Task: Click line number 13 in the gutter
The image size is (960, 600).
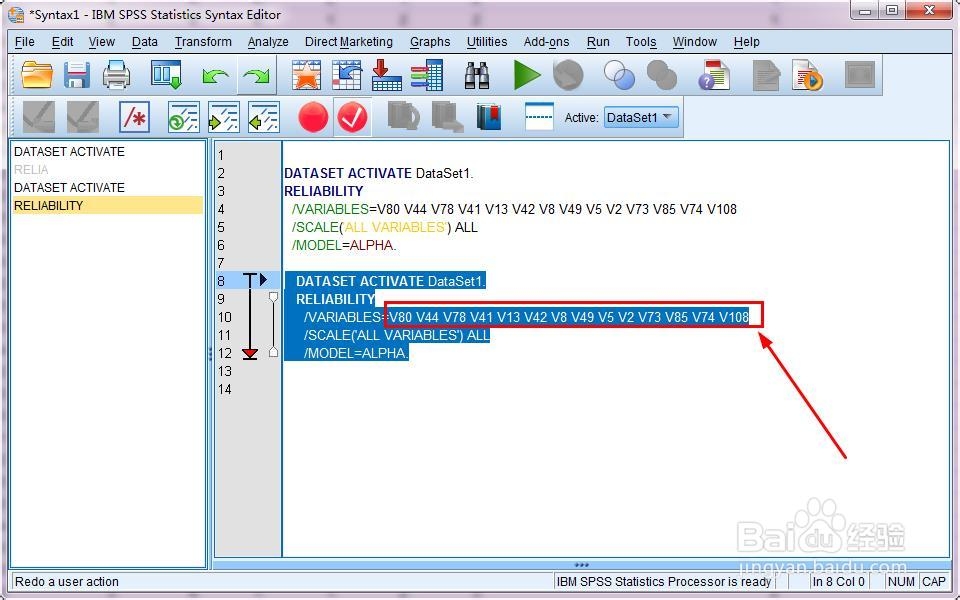Action: point(225,371)
